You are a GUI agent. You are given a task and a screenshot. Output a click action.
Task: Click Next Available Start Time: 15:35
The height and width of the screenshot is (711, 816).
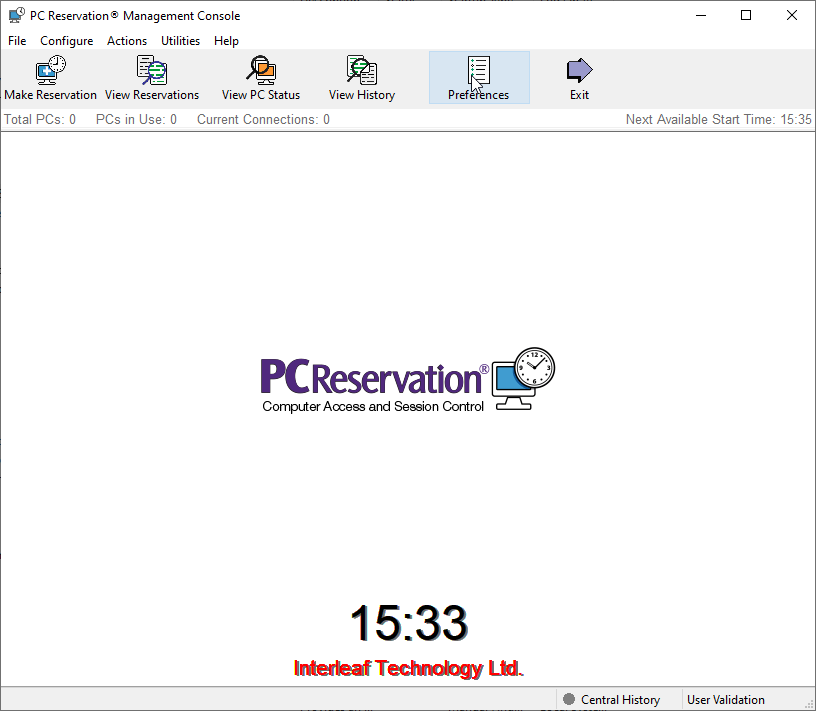(718, 120)
